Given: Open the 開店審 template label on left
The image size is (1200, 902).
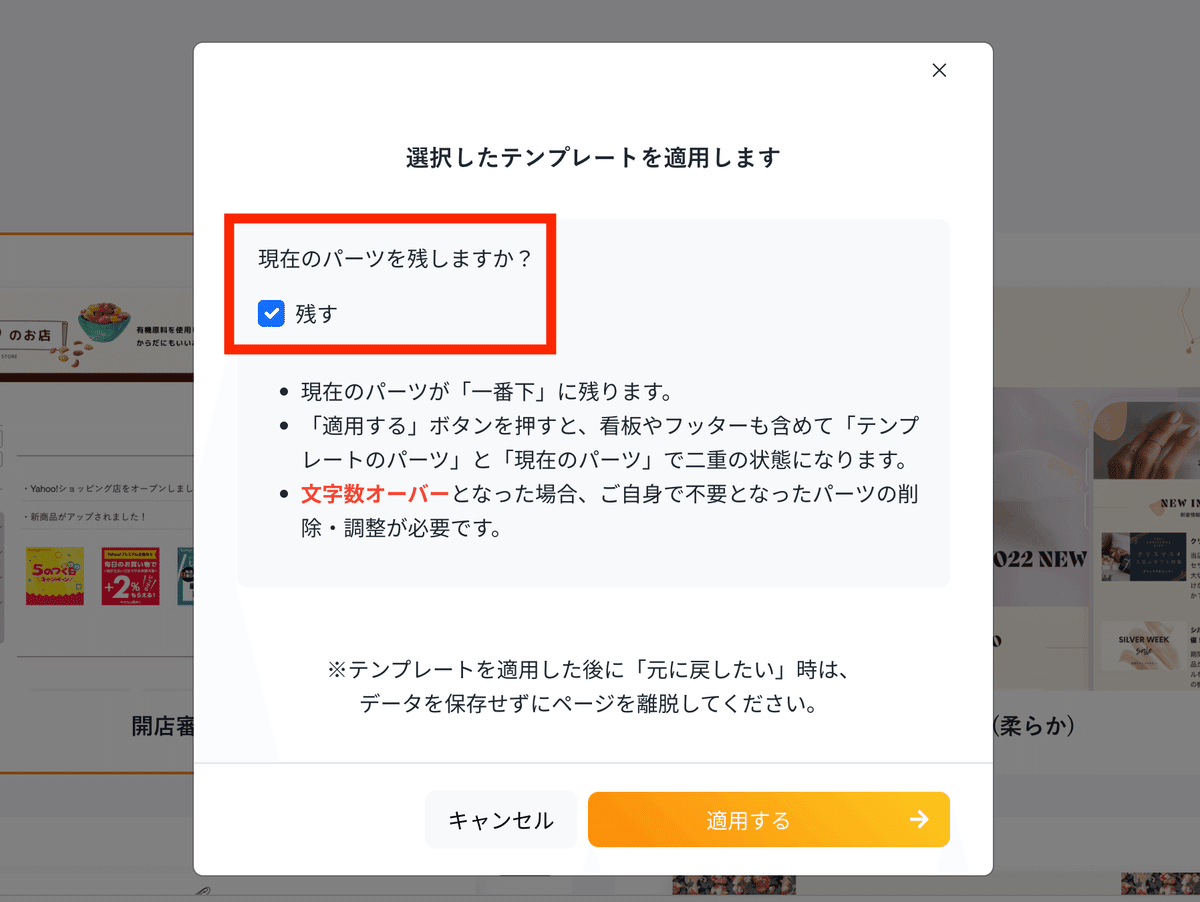Looking at the screenshot, I should click(x=162, y=726).
